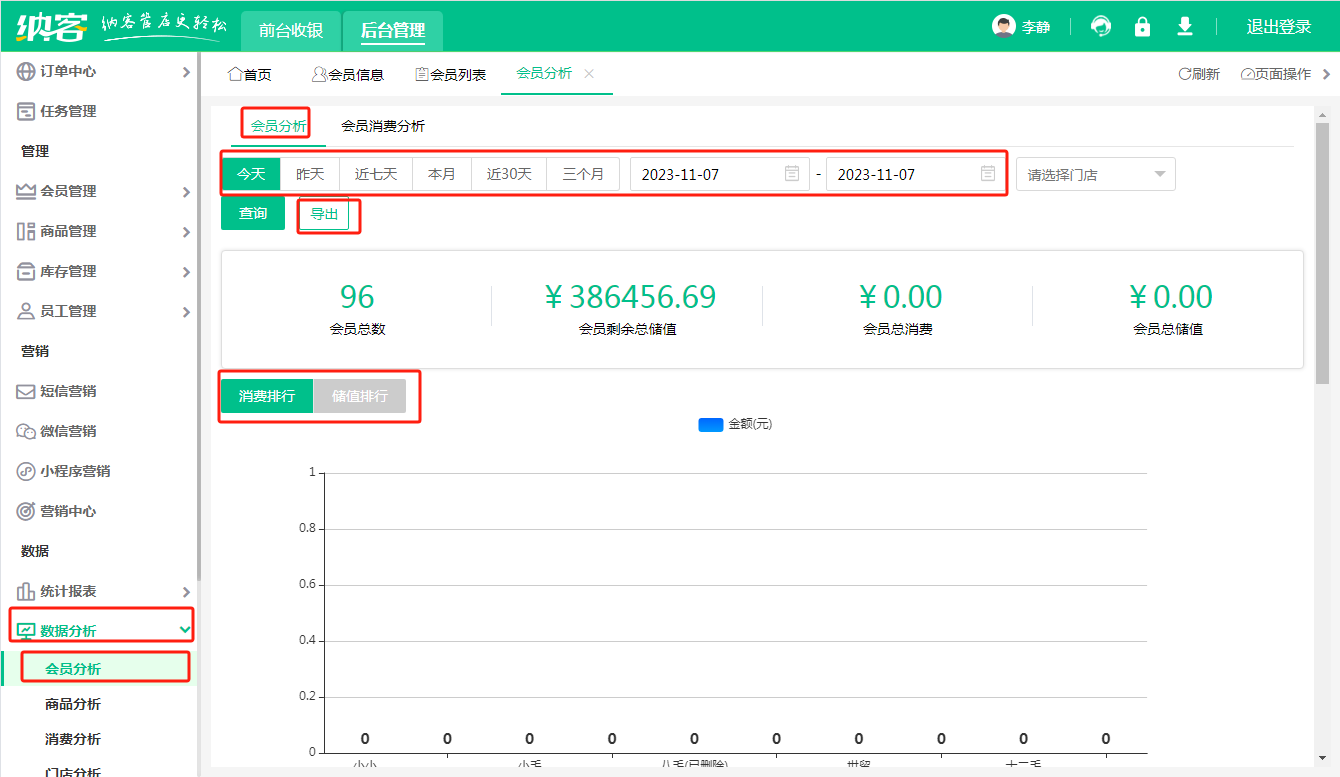Switch to the 消费排行 ranking view
The image size is (1340, 777).
(x=267, y=396)
